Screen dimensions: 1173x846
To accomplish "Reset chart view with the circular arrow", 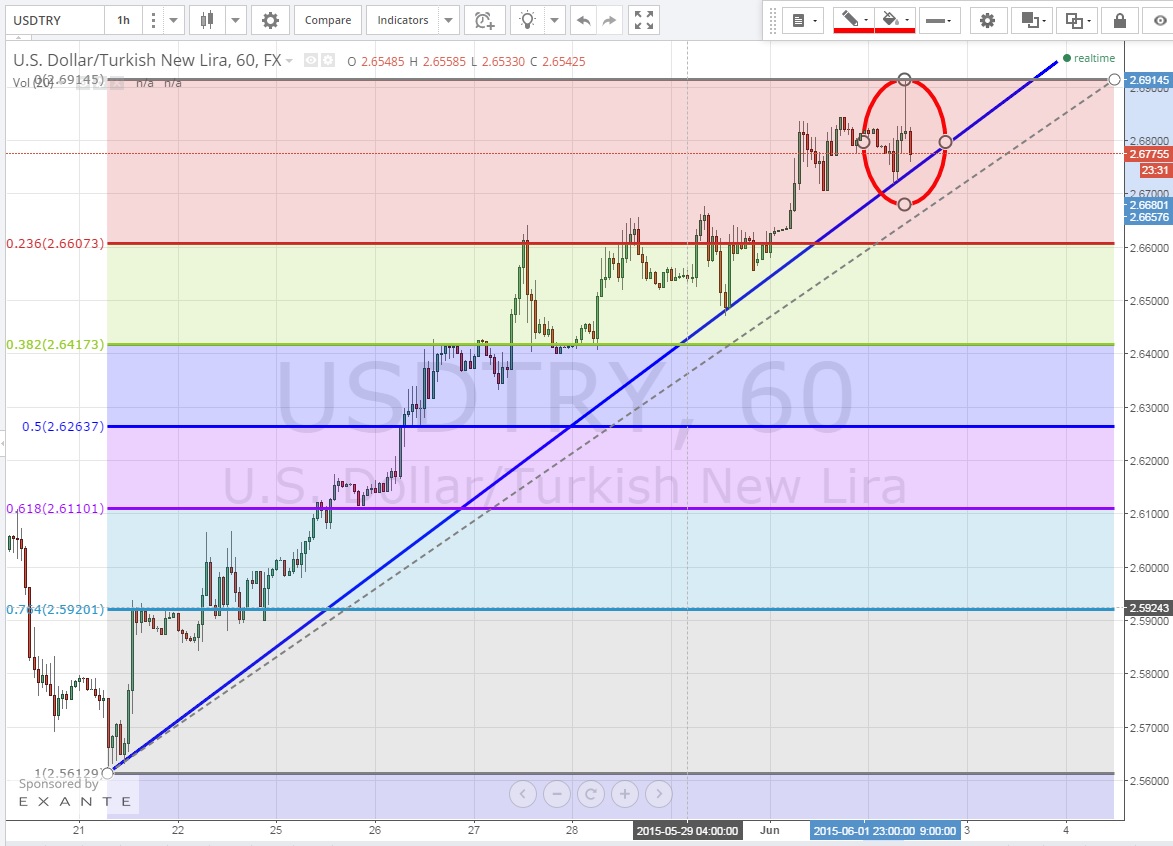I will [590, 795].
